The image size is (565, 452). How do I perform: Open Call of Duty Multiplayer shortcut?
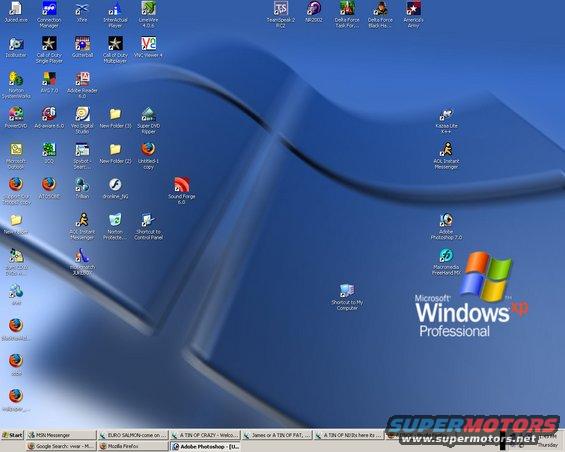(115, 50)
